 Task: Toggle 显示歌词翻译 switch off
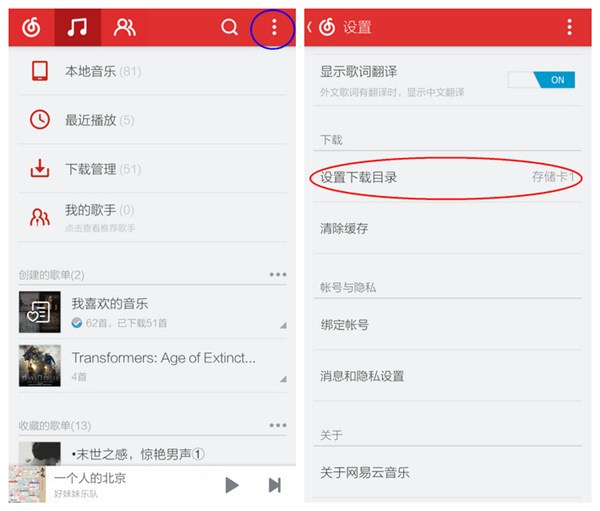(541, 80)
